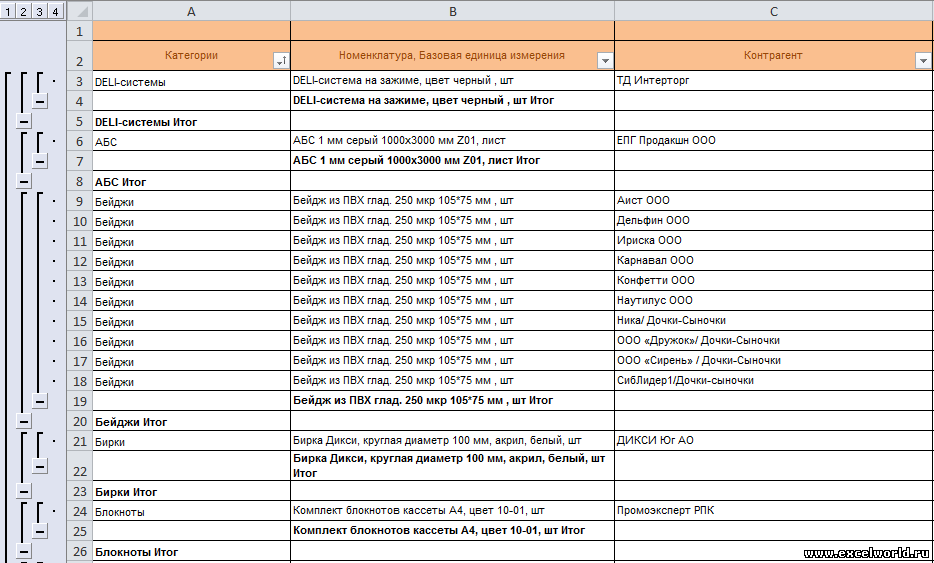This screenshot has height=563, width=934.
Task: Select cell Конфетти ООО
Action: click(774, 281)
